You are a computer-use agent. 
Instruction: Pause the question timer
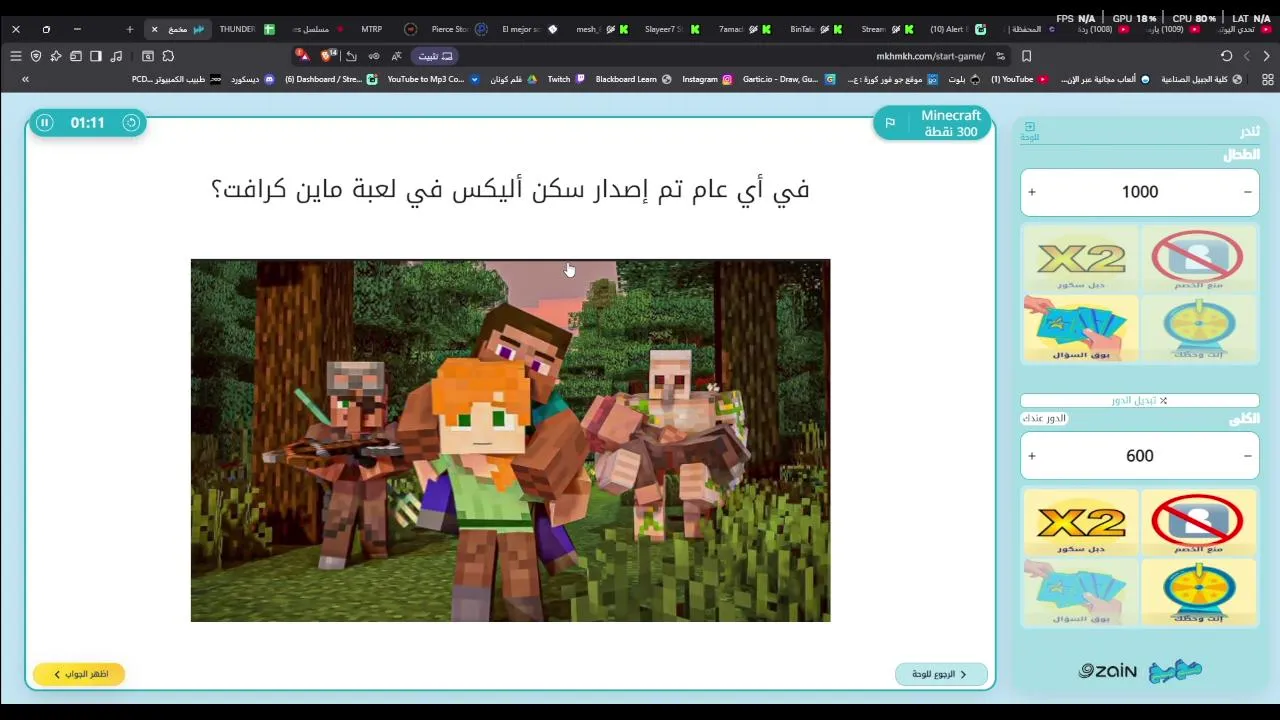point(44,123)
